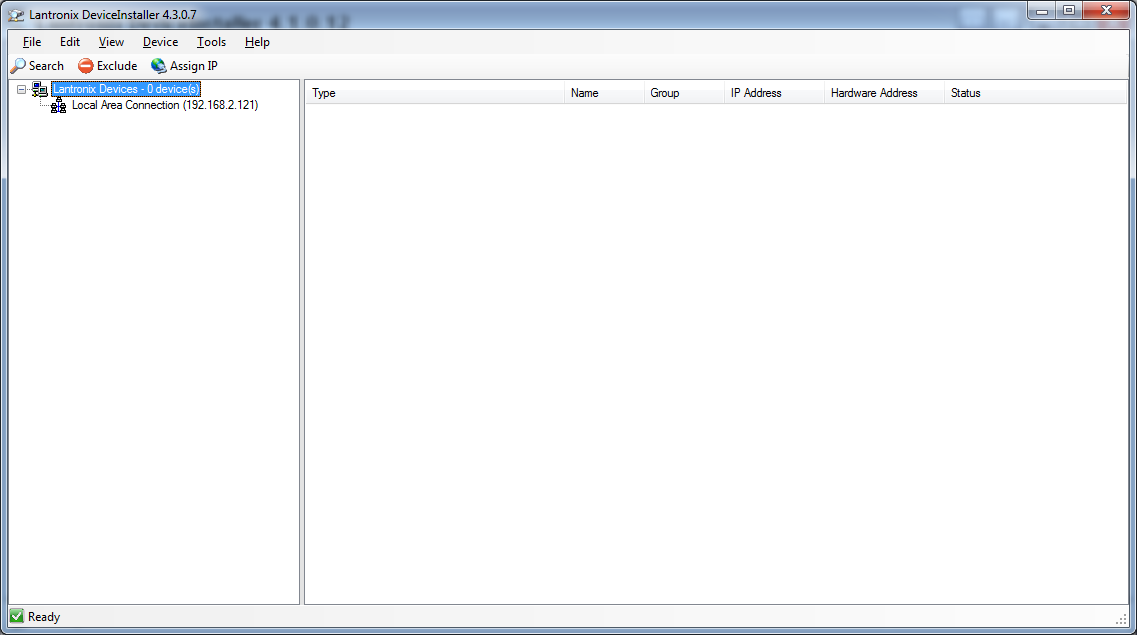Click the Assign IP globe icon
This screenshot has height=635, width=1137.
[158, 66]
